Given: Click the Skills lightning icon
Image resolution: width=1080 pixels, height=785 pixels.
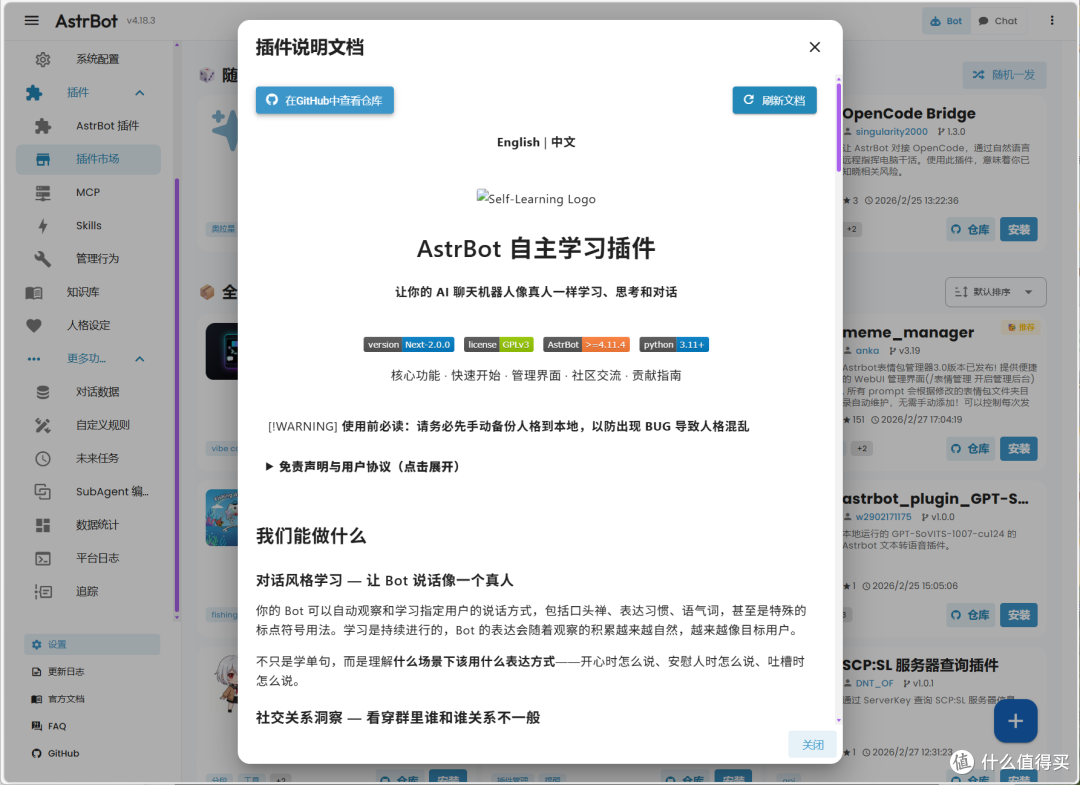Looking at the screenshot, I should (43, 225).
